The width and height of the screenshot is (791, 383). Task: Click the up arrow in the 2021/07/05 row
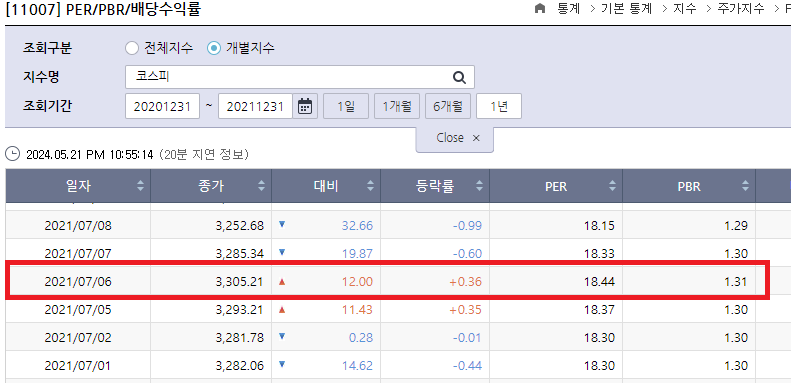click(282, 309)
